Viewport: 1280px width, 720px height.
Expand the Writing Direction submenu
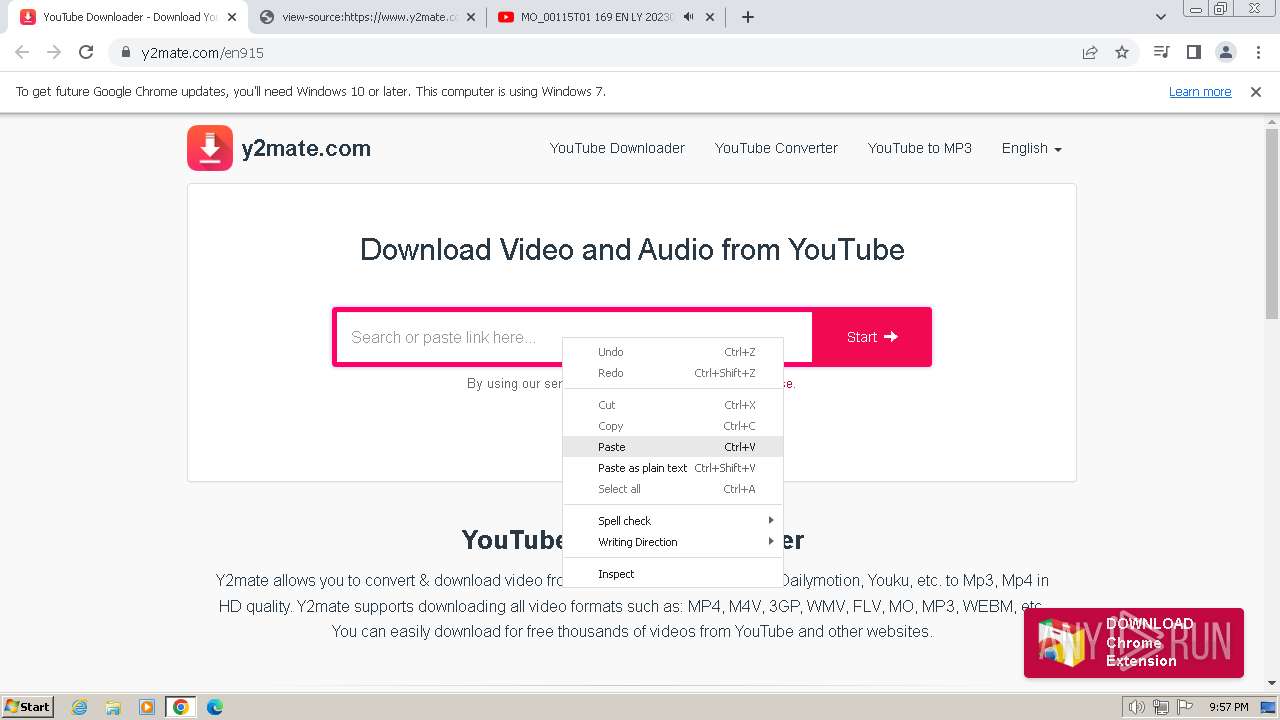[673, 542]
